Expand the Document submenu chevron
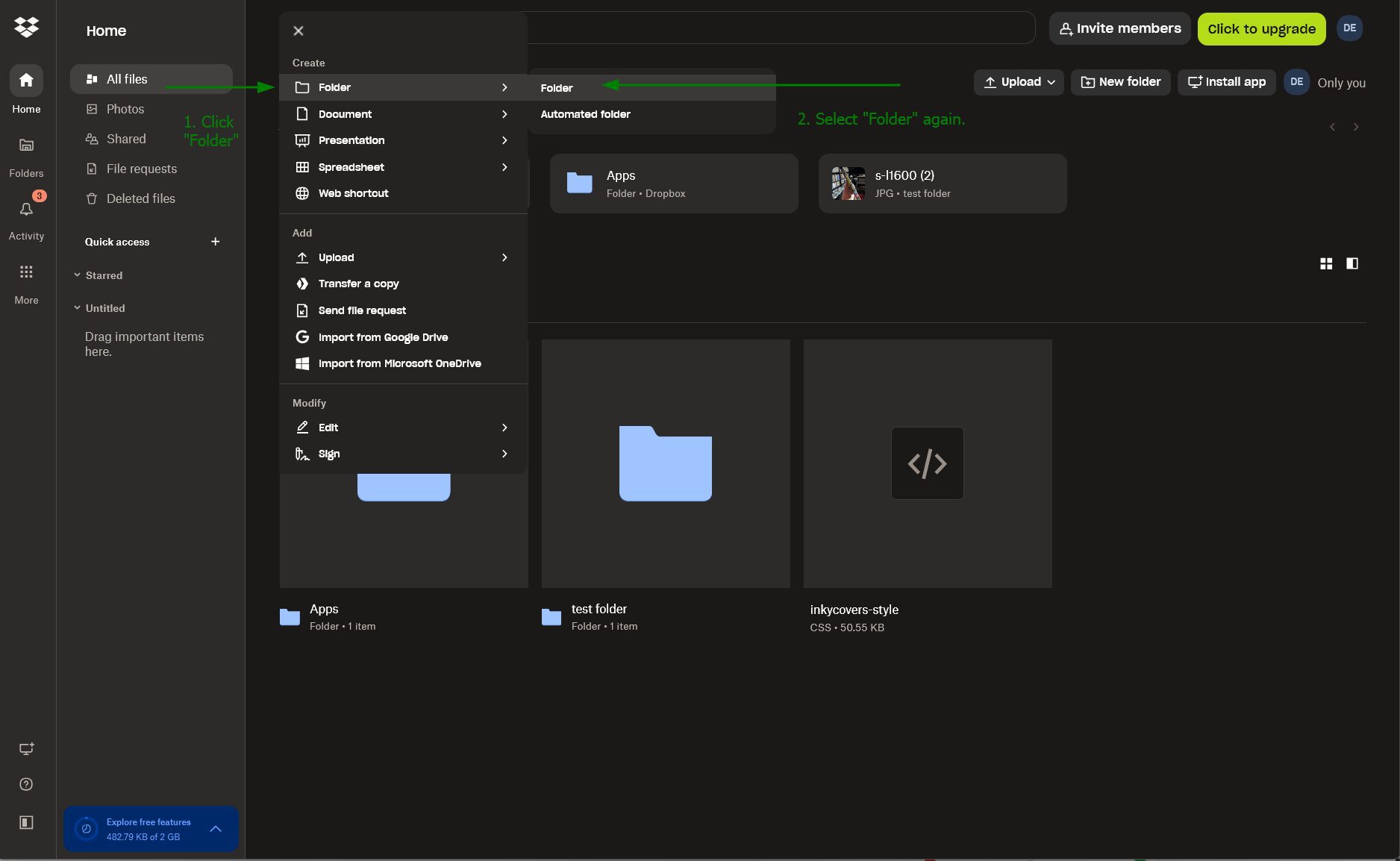Image resolution: width=1400 pixels, height=861 pixels. click(x=504, y=114)
